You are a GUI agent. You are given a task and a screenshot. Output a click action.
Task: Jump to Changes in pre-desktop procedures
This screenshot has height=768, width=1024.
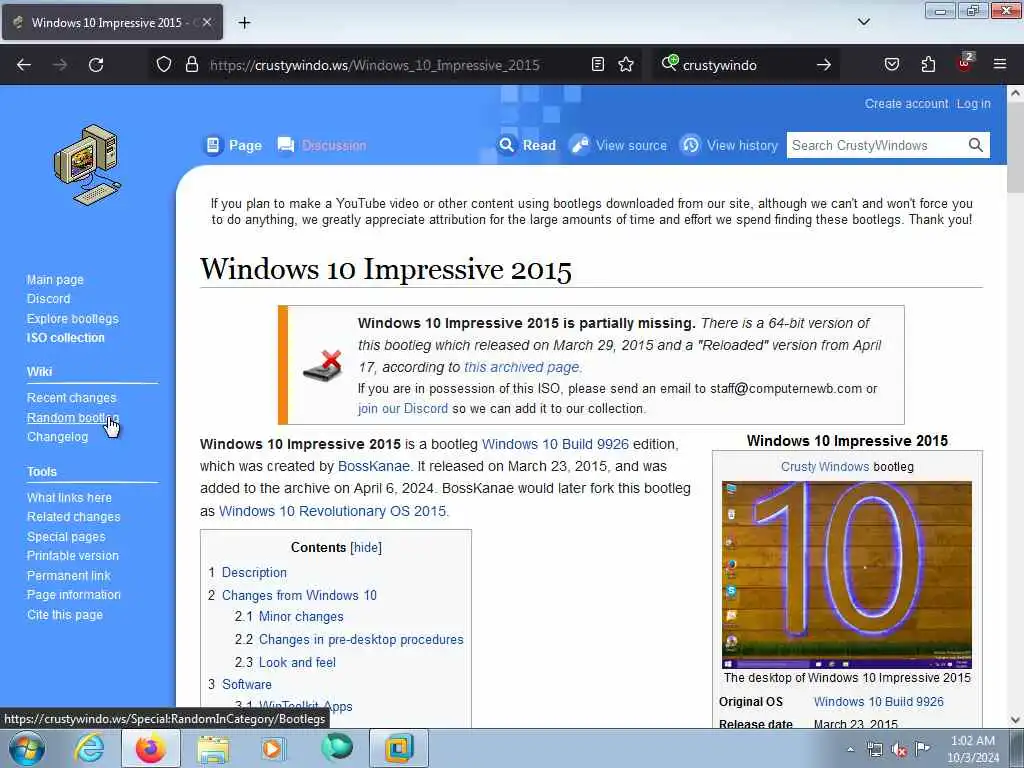[361, 639]
